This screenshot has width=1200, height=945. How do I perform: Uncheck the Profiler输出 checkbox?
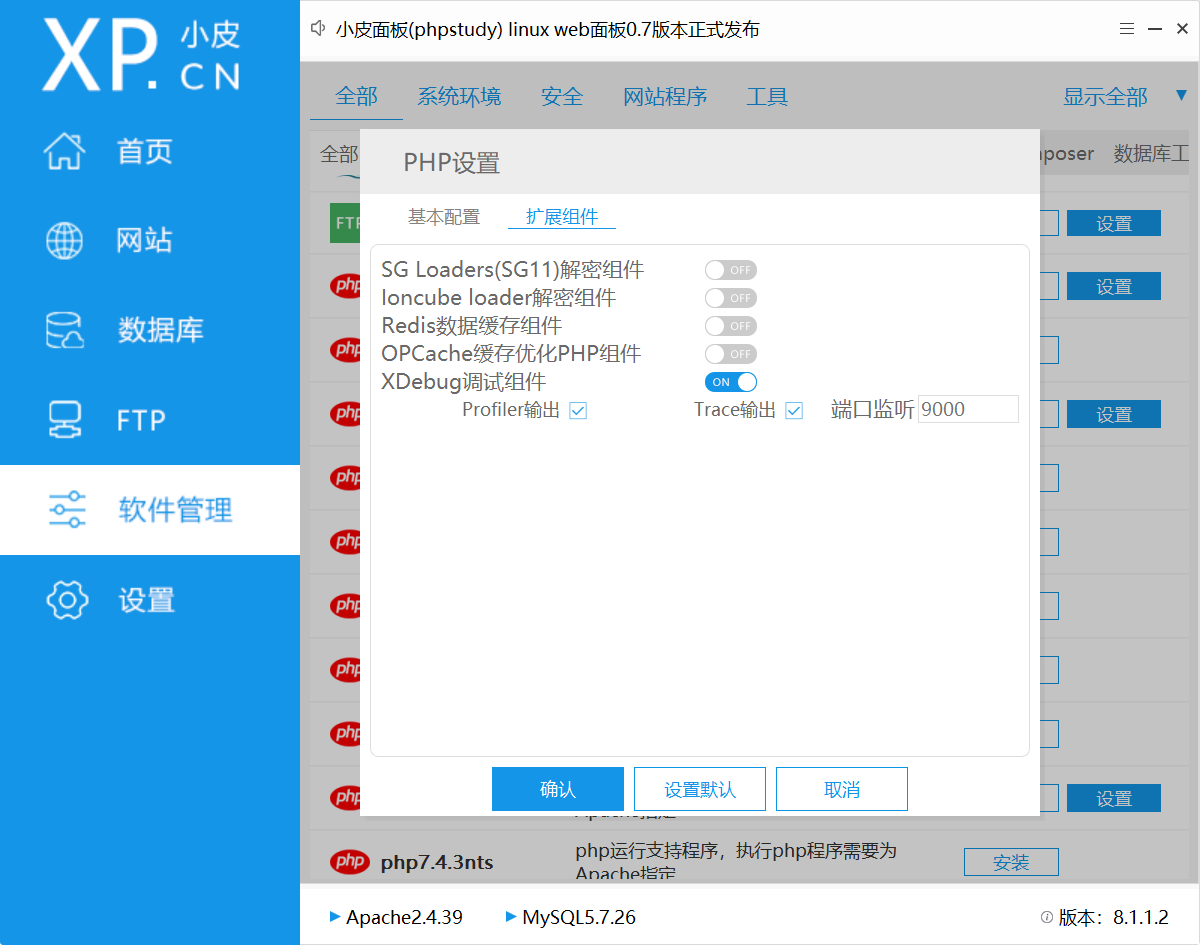pos(578,410)
